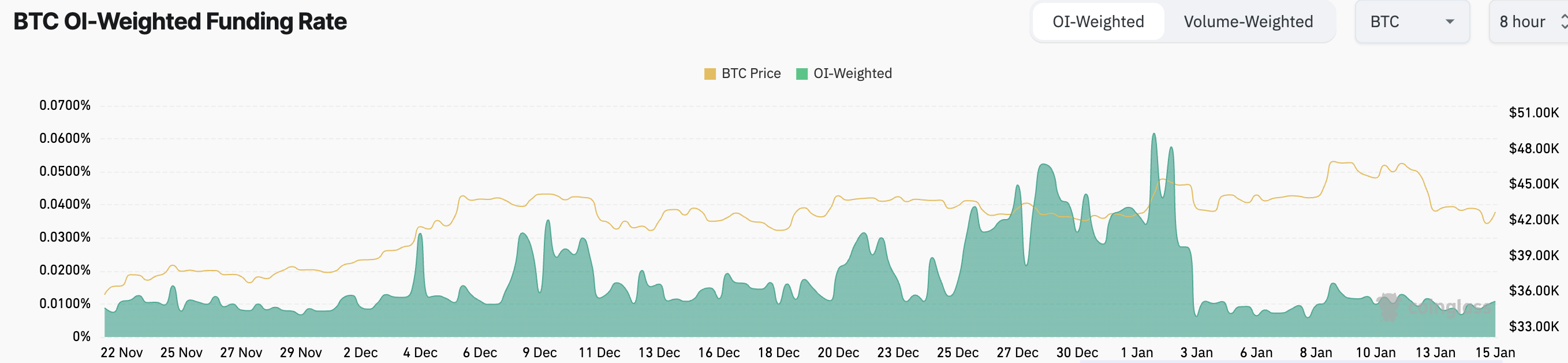Click the highest funding rate peak near 1 Jan
Screen dimensions: 1568x363
click(1153, 135)
